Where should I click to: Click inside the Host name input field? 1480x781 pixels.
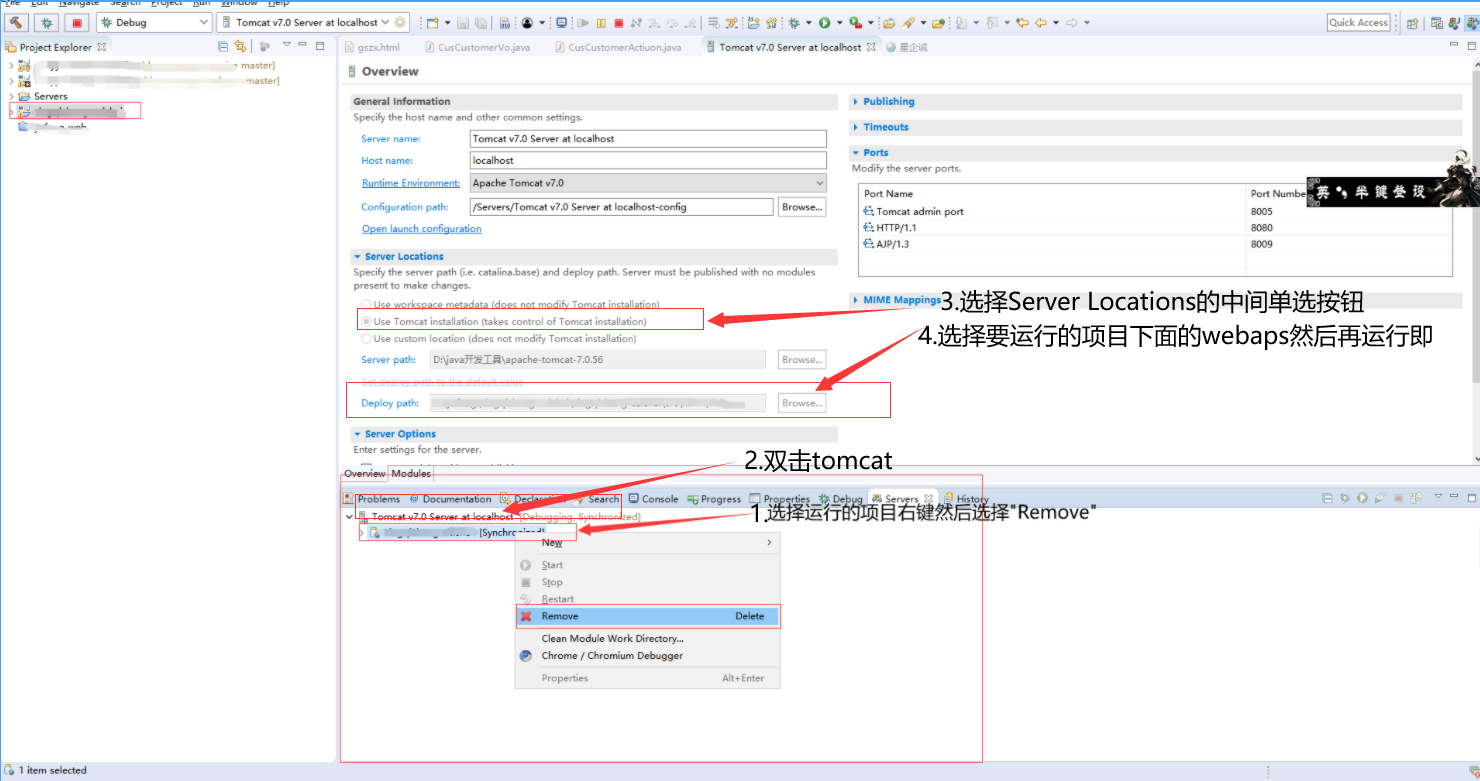pyautogui.click(x=648, y=160)
